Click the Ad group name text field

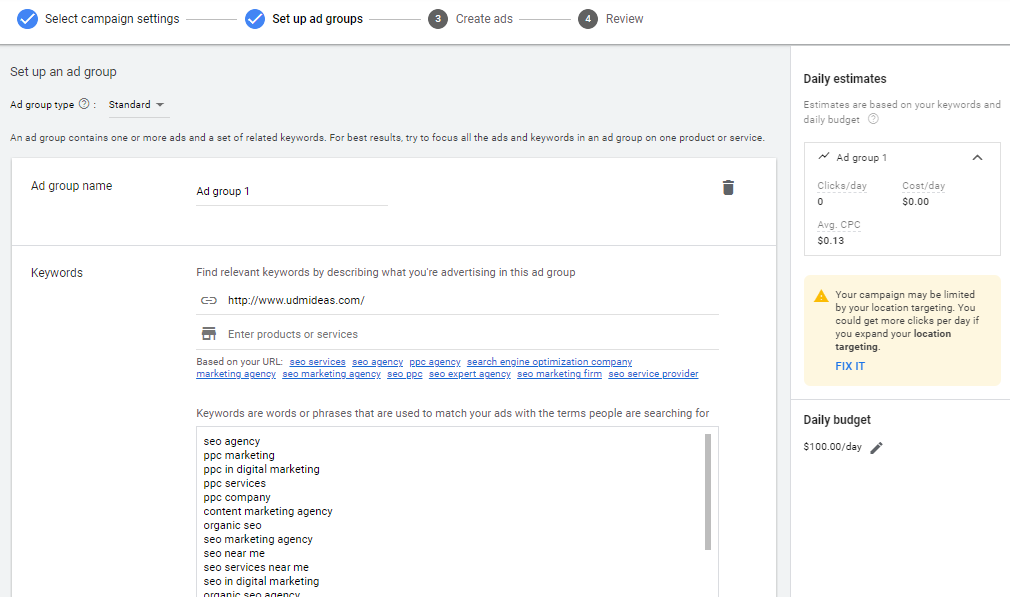pyautogui.click(x=292, y=191)
